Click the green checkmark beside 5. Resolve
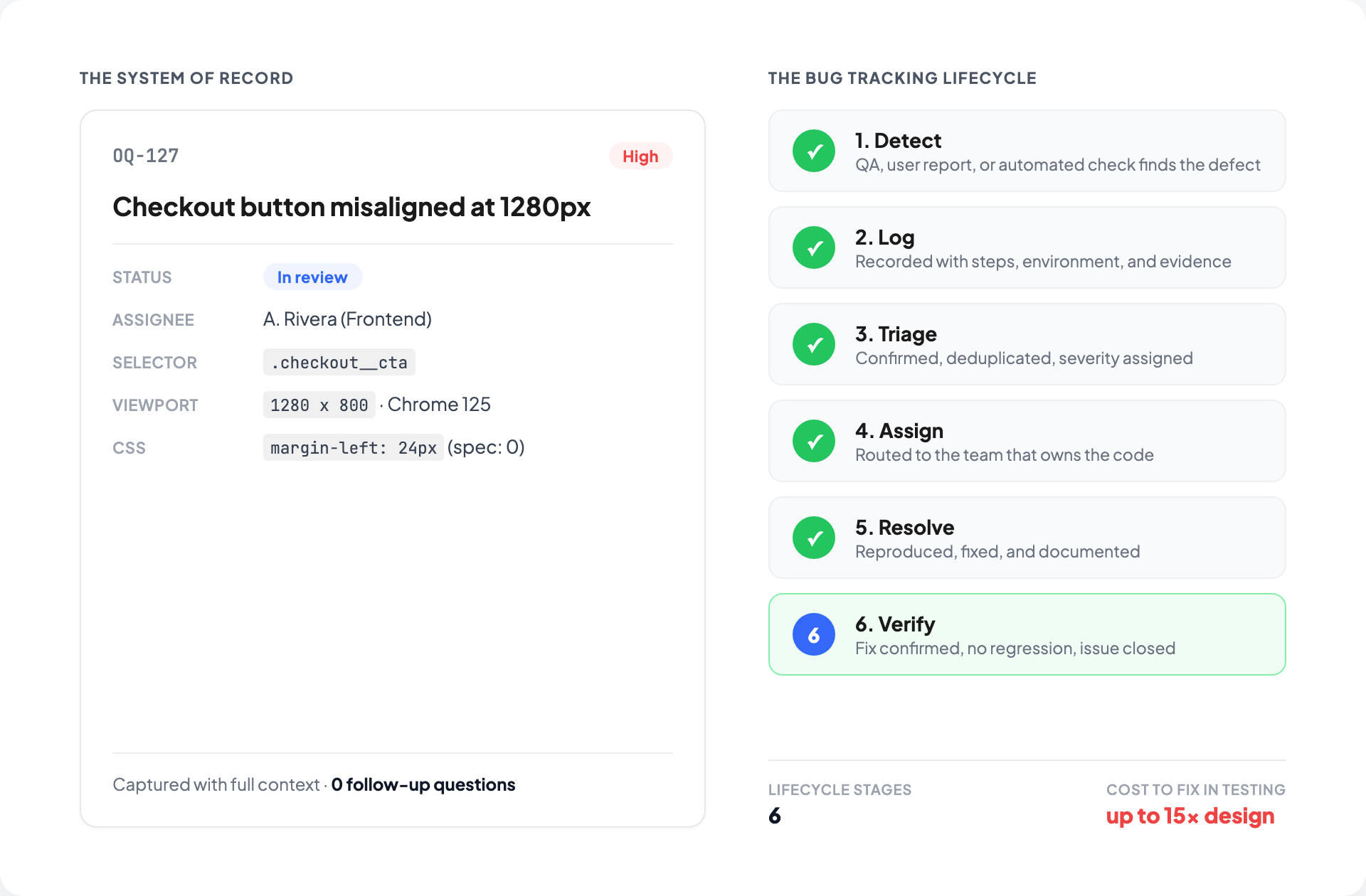The width and height of the screenshot is (1366, 896). [814, 538]
